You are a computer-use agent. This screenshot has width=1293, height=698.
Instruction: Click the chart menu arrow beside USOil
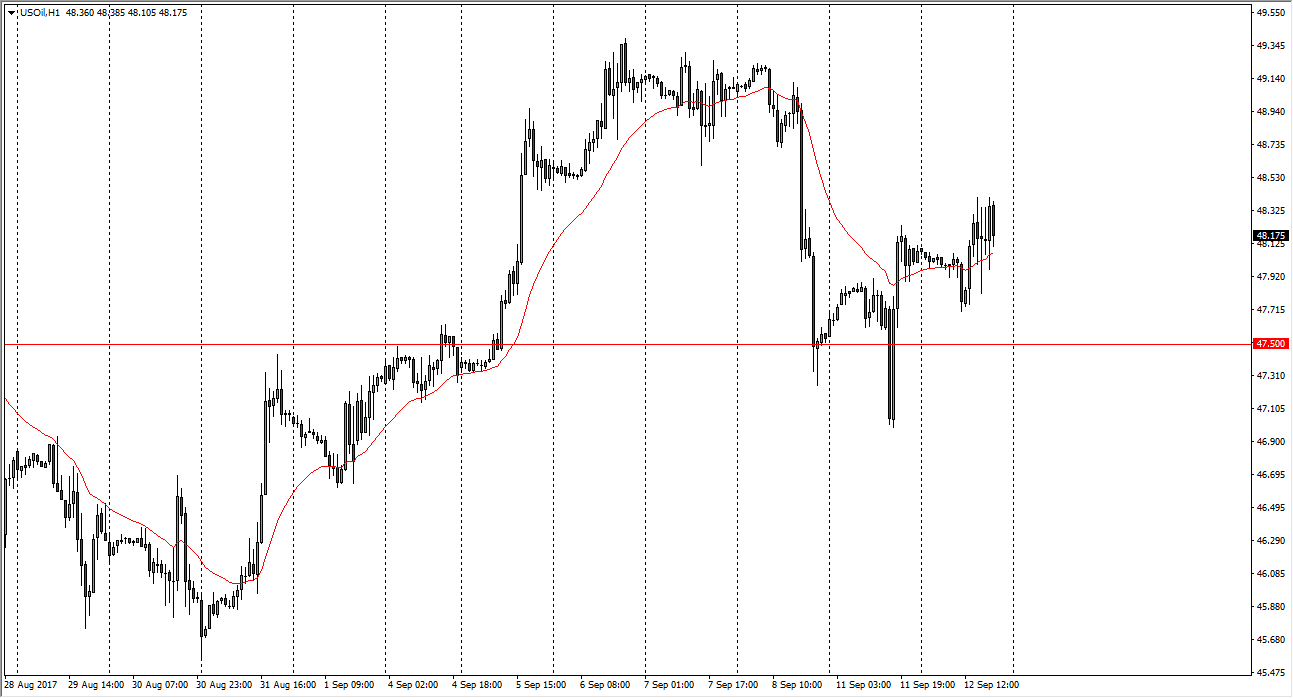tap(12, 13)
